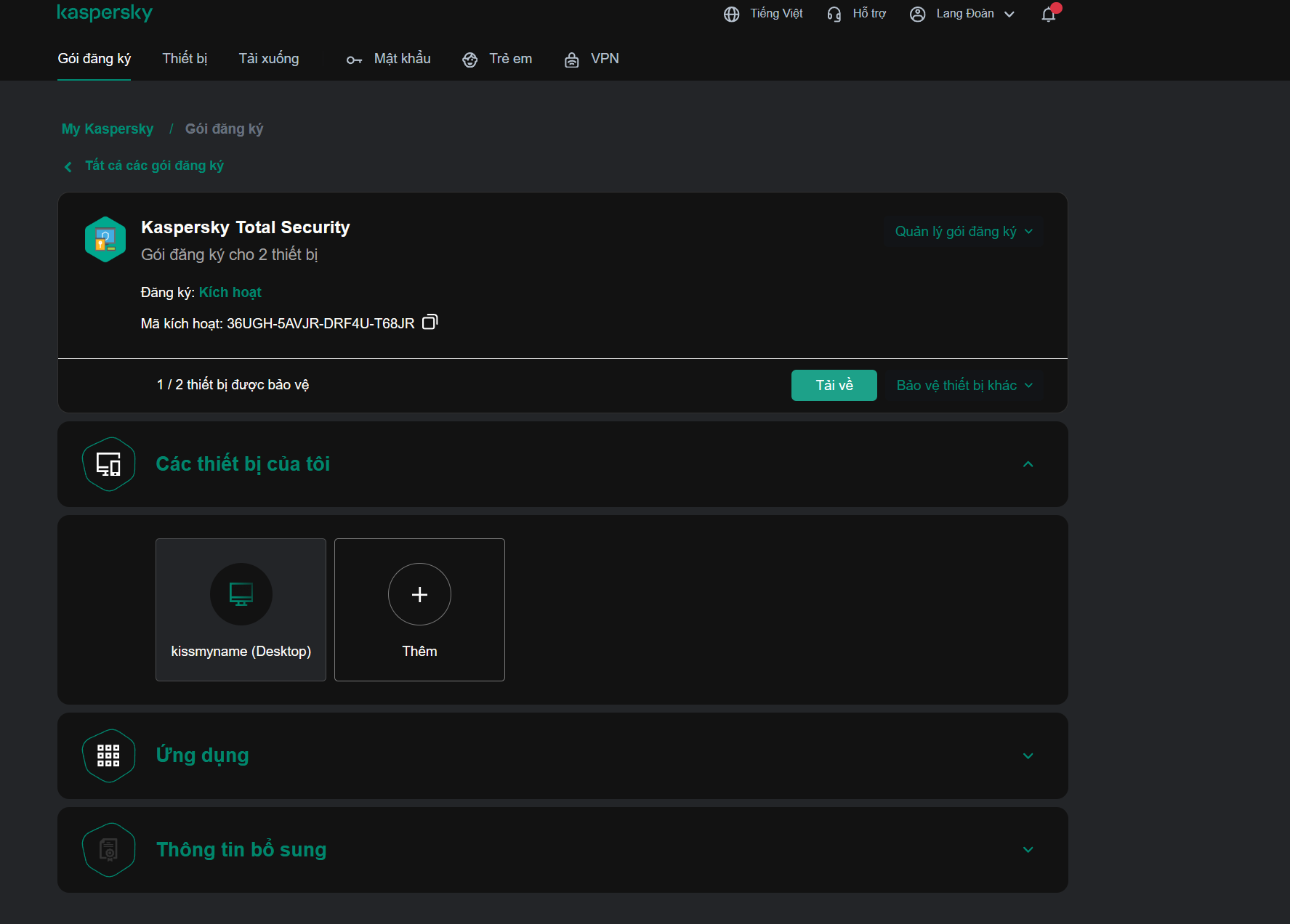Image resolution: width=1290 pixels, height=924 pixels.
Task: Click activation code 36UGH-5AVJR-DRF4U-T68JR text
Action: (x=321, y=324)
